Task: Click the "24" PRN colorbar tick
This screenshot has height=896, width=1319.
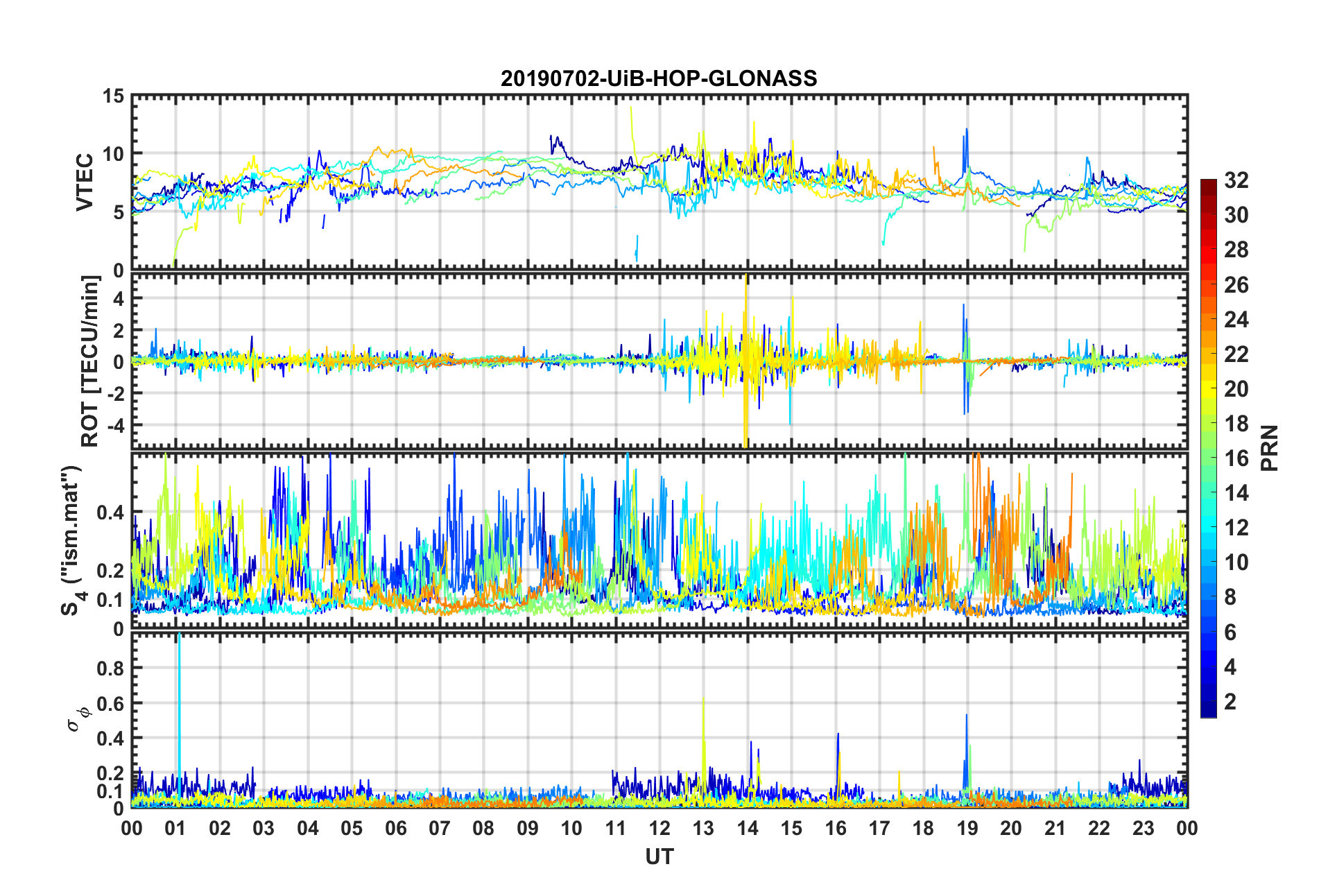Action: 1236,319
